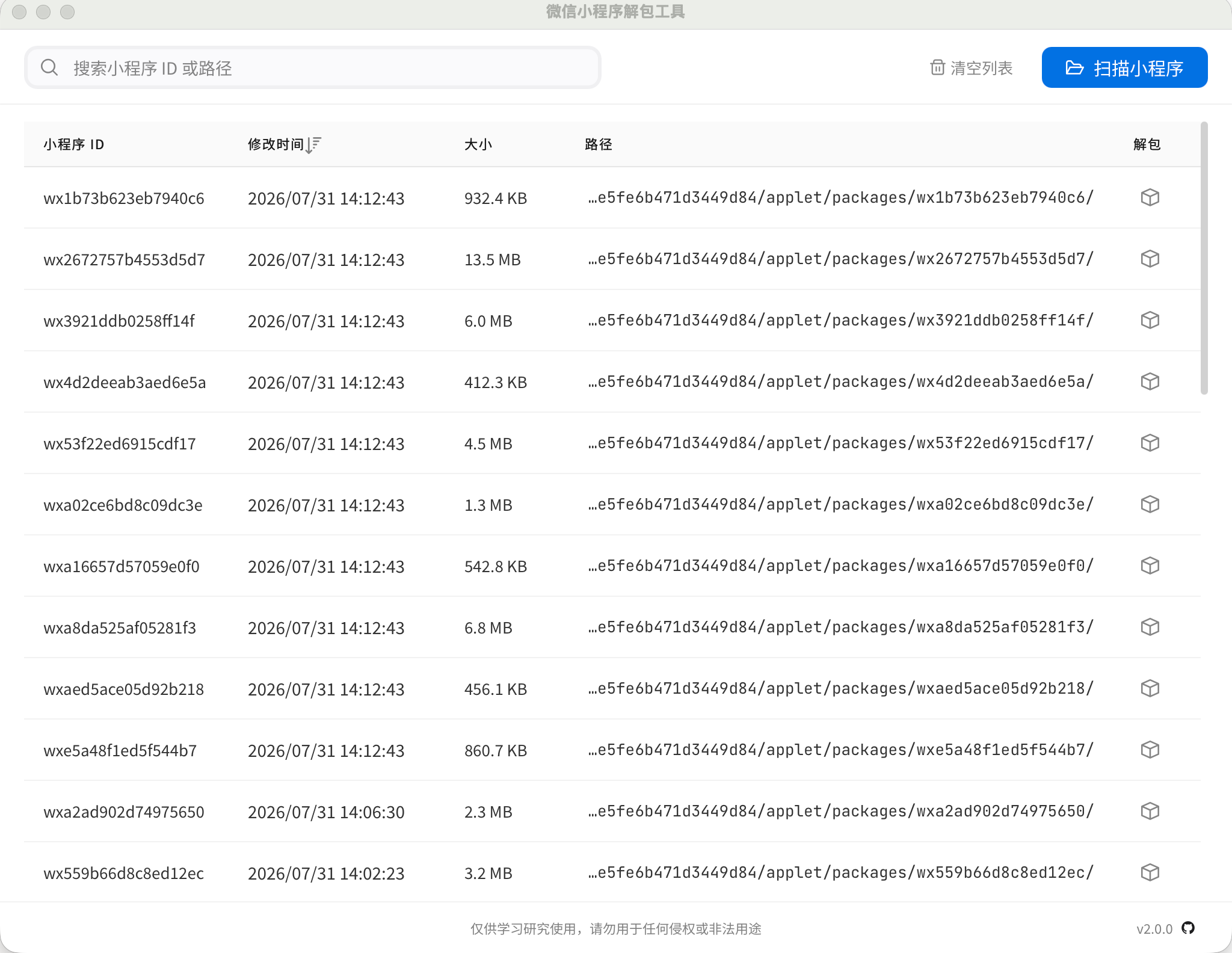Unpack mini program wx53f22ed6915cdf17
This screenshot has width=1232, height=953.
coord(1150,443)
